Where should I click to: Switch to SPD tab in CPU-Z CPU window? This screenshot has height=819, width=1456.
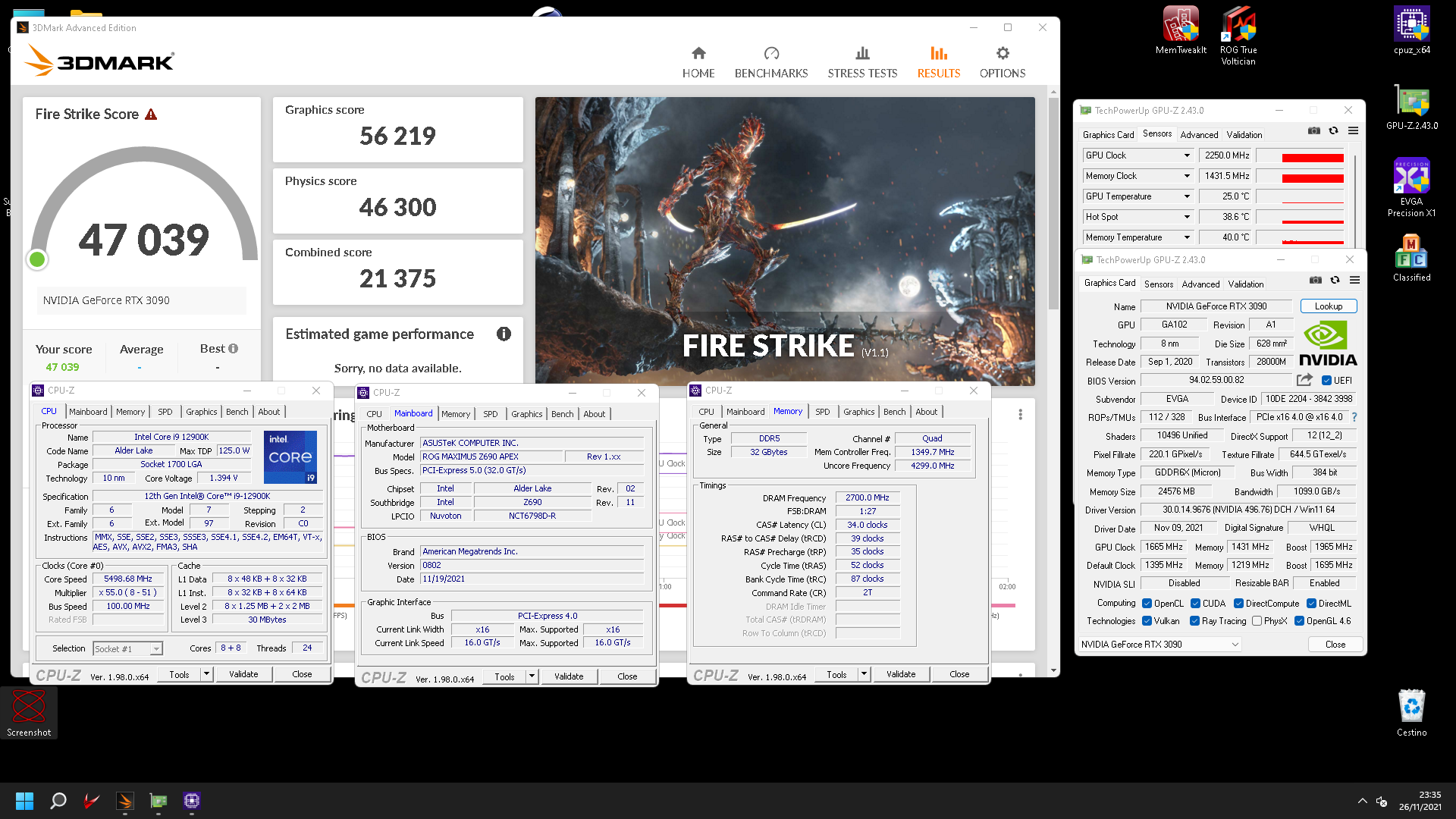coord(165,412)
